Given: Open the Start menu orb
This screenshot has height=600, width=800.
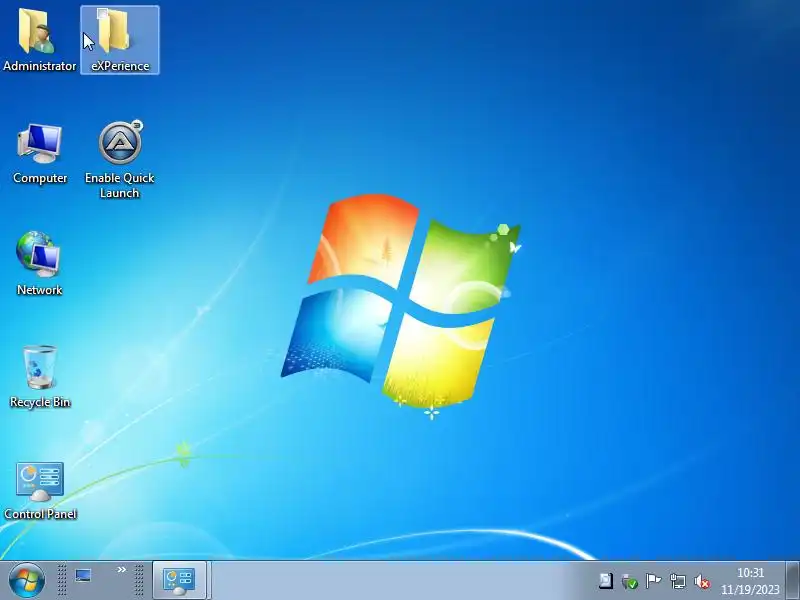Looking at the screenshot, I should [26, 581].
